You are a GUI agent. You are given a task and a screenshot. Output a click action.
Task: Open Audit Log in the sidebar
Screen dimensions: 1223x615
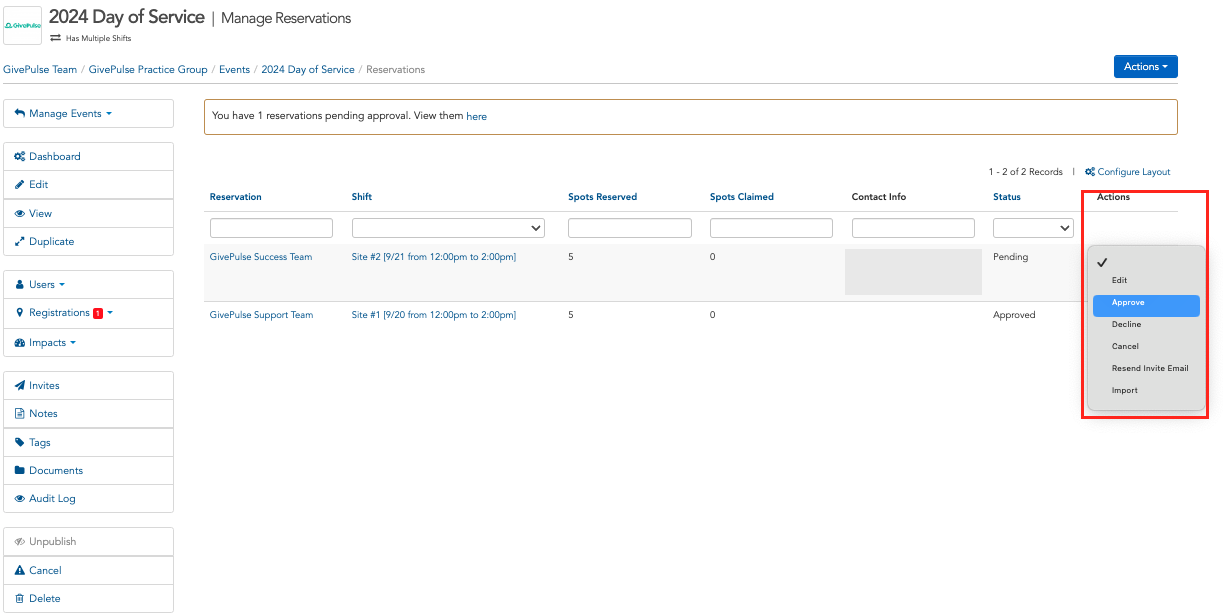coord(88,498)
